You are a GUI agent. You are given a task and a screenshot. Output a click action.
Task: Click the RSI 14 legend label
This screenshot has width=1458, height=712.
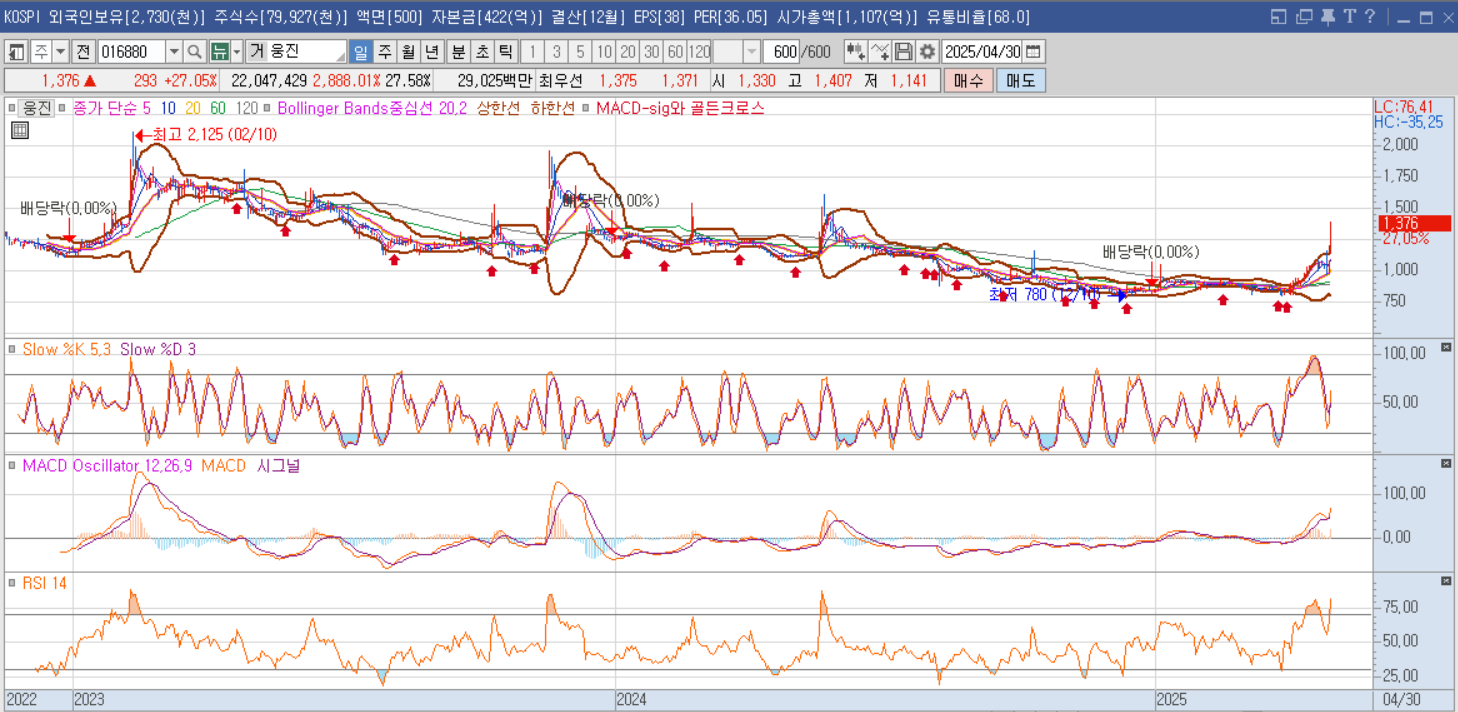tap(44, 583)
